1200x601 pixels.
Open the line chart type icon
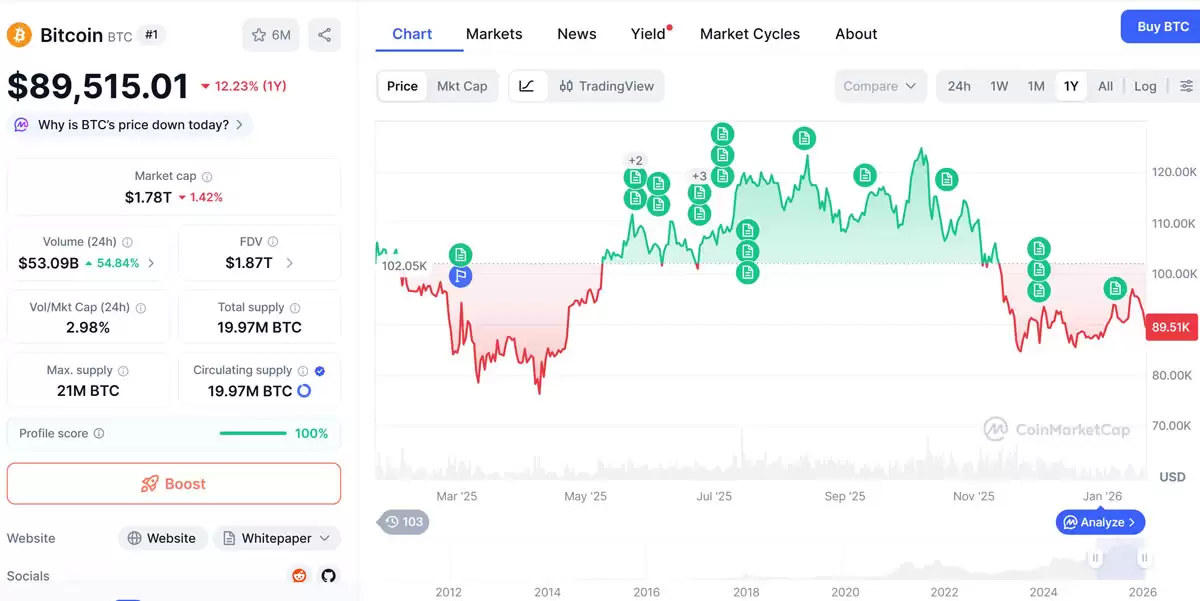pos(527,86)
